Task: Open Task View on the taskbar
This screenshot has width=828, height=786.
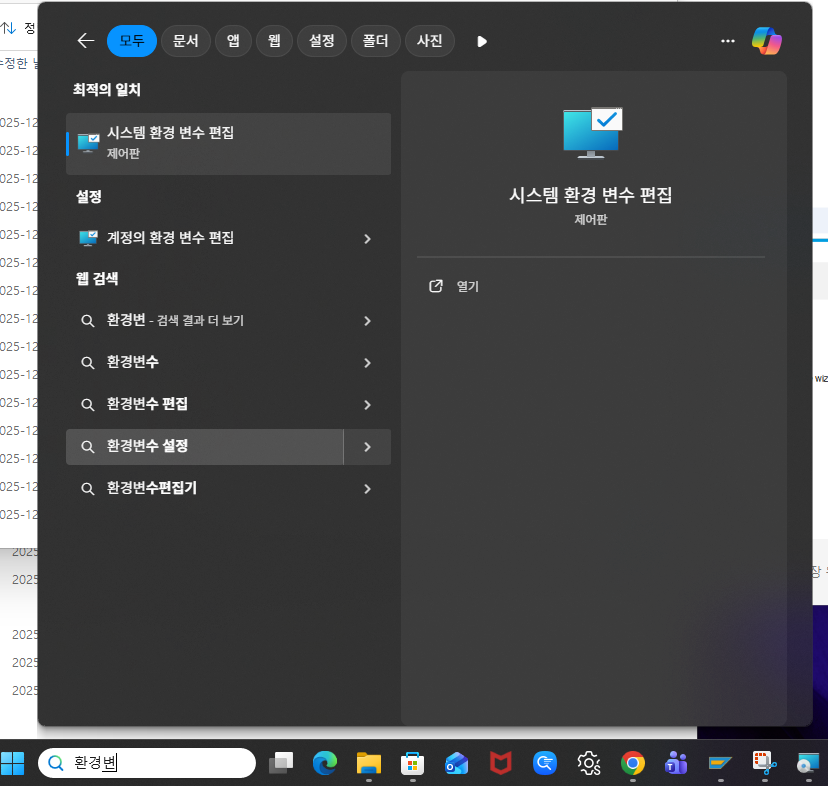Action: (x=281, y=763)
